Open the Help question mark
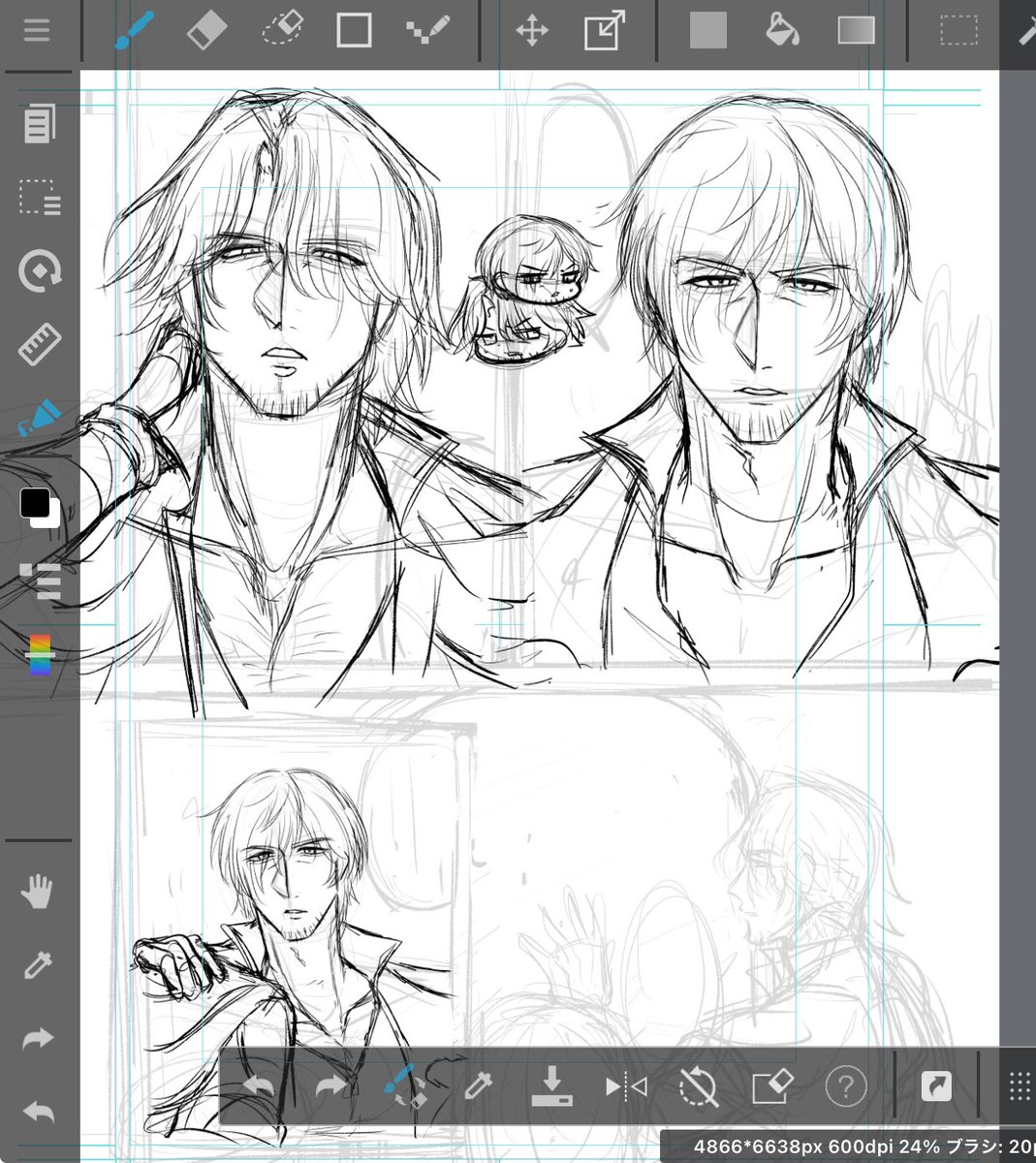 [845, 1086]
